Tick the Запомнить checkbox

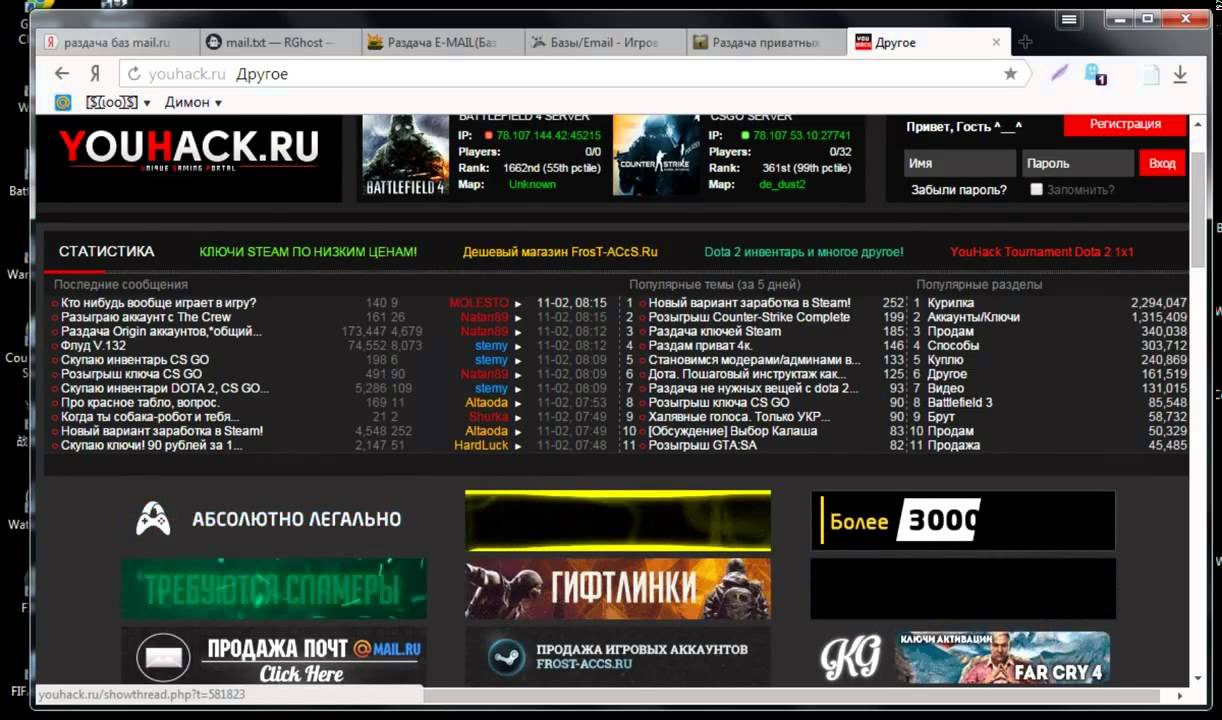pos(1036,189)
